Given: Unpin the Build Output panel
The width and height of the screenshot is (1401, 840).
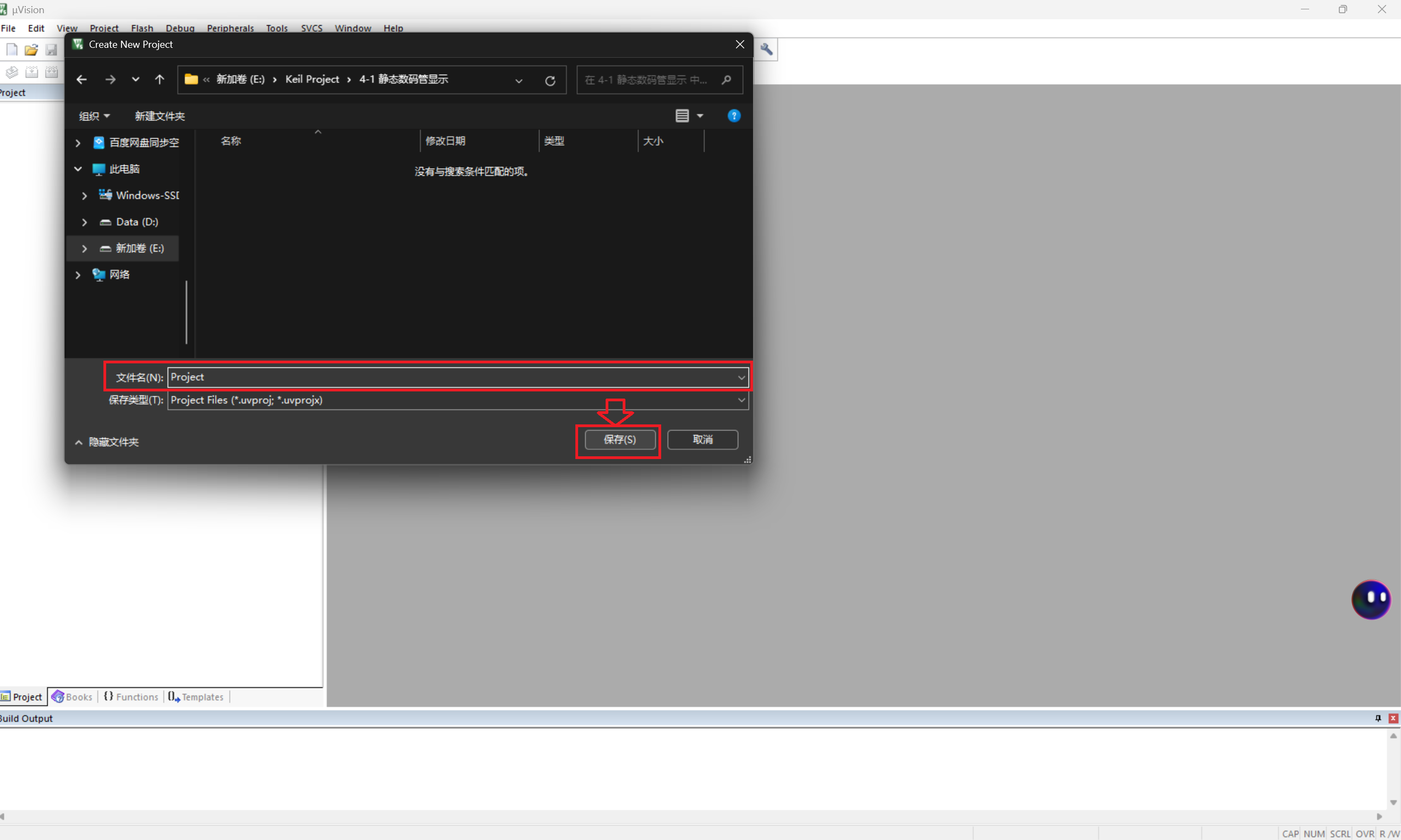Looking at the screenshot, I should 1378,718.
